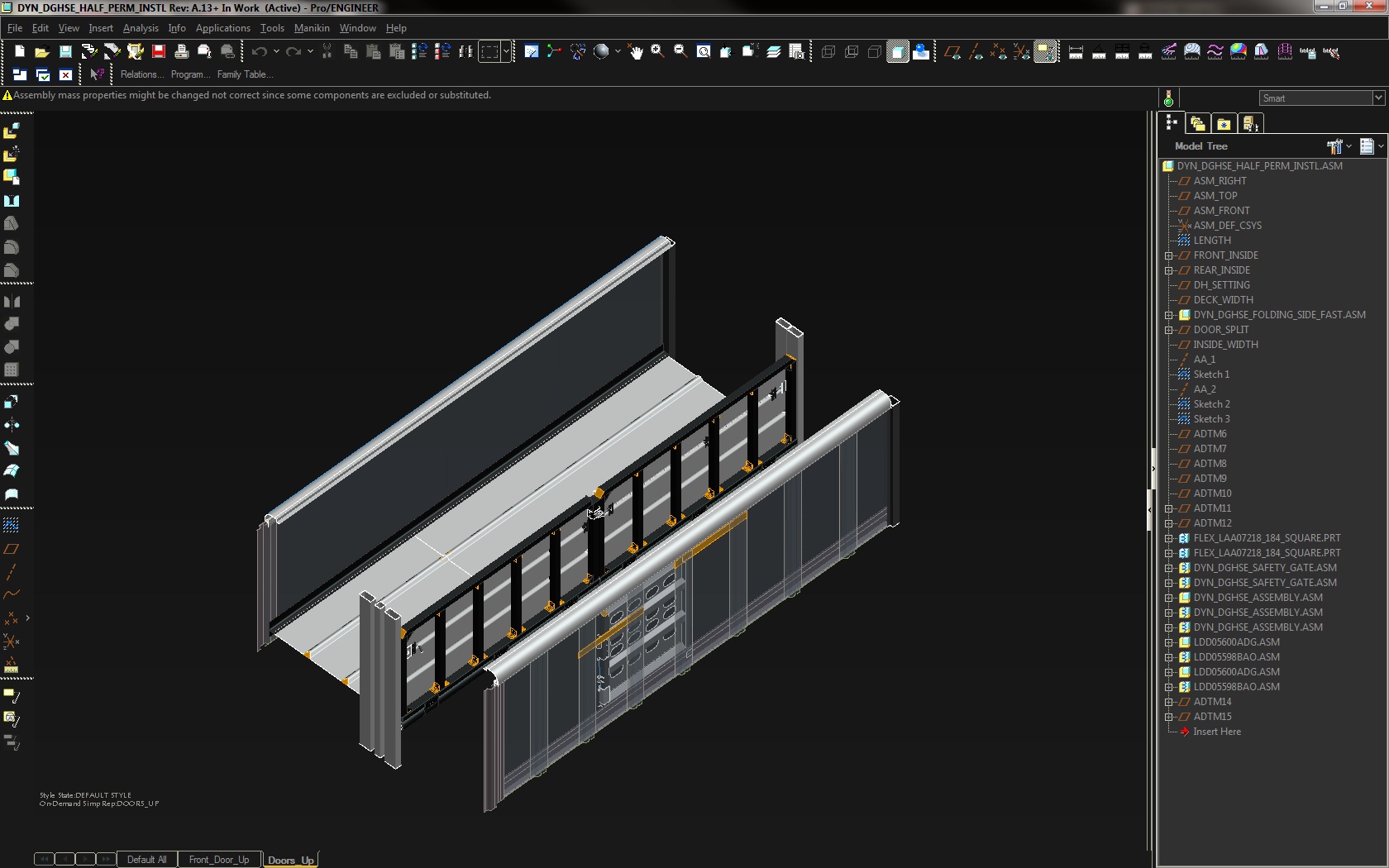Open the Redo history dropdown arrow
1389x868 pixels.
(x=310, y=51)
